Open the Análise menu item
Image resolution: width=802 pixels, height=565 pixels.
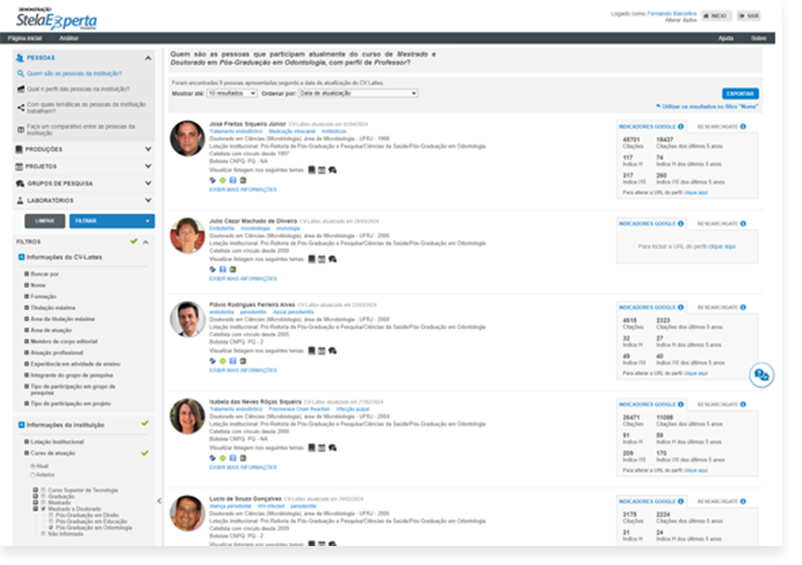69,38
